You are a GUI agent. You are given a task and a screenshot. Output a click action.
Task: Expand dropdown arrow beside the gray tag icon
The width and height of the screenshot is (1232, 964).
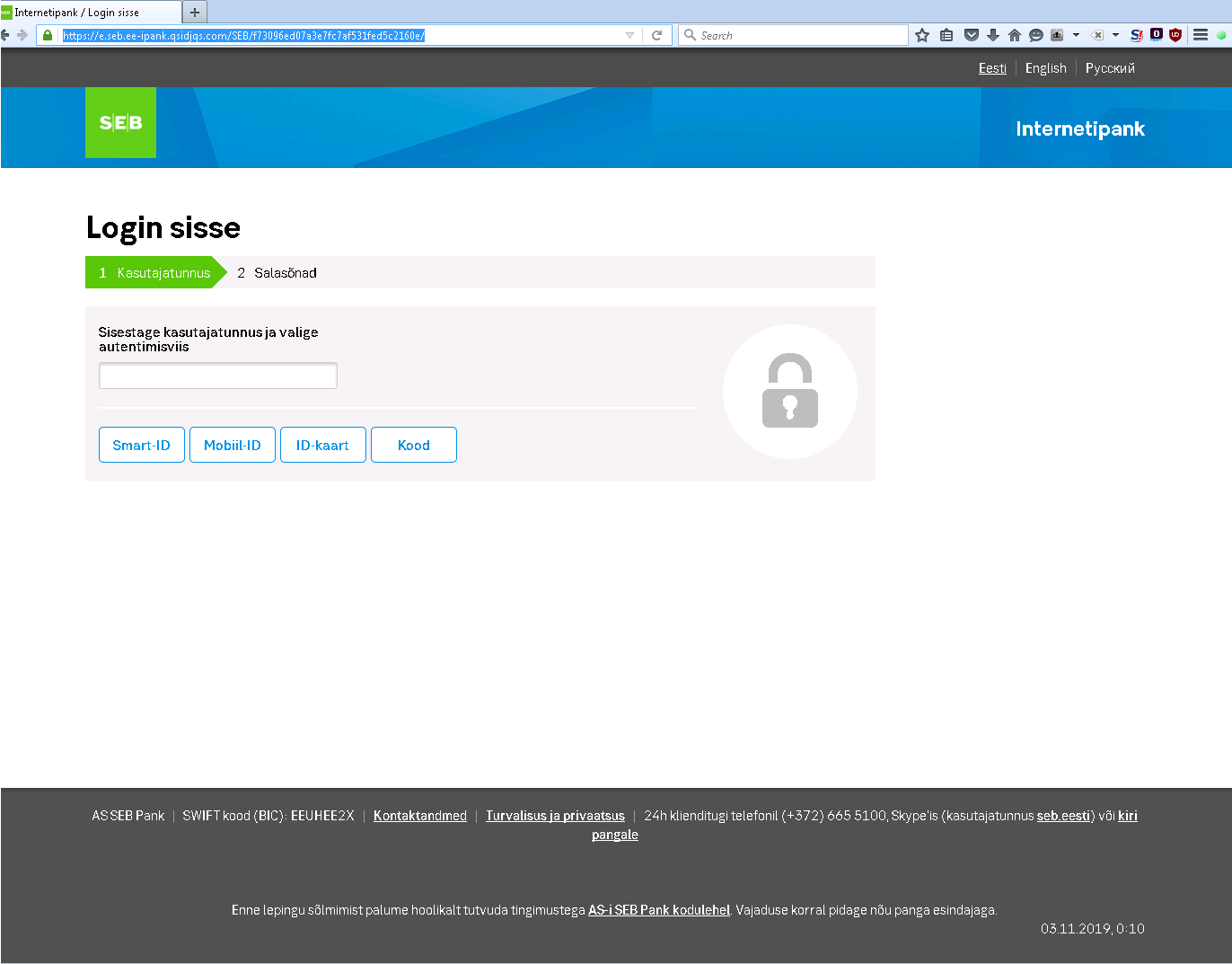click(1115, 35)
